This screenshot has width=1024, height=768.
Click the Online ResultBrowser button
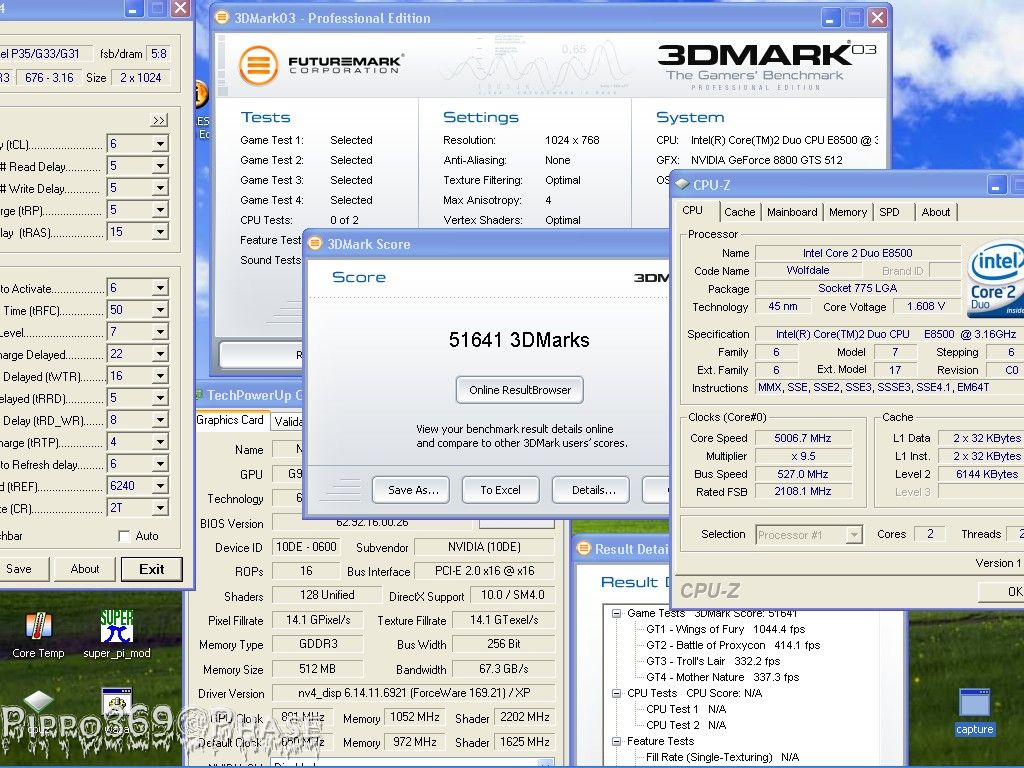point(520,390)
